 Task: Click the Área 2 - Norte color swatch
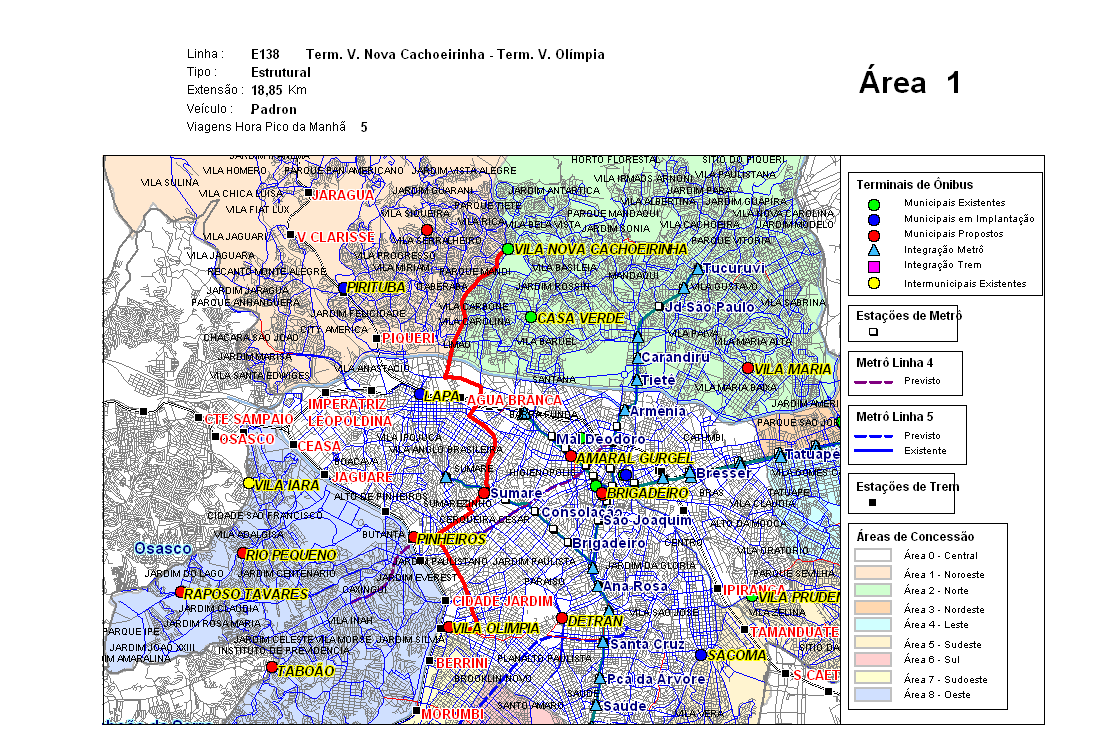[873, 590]
